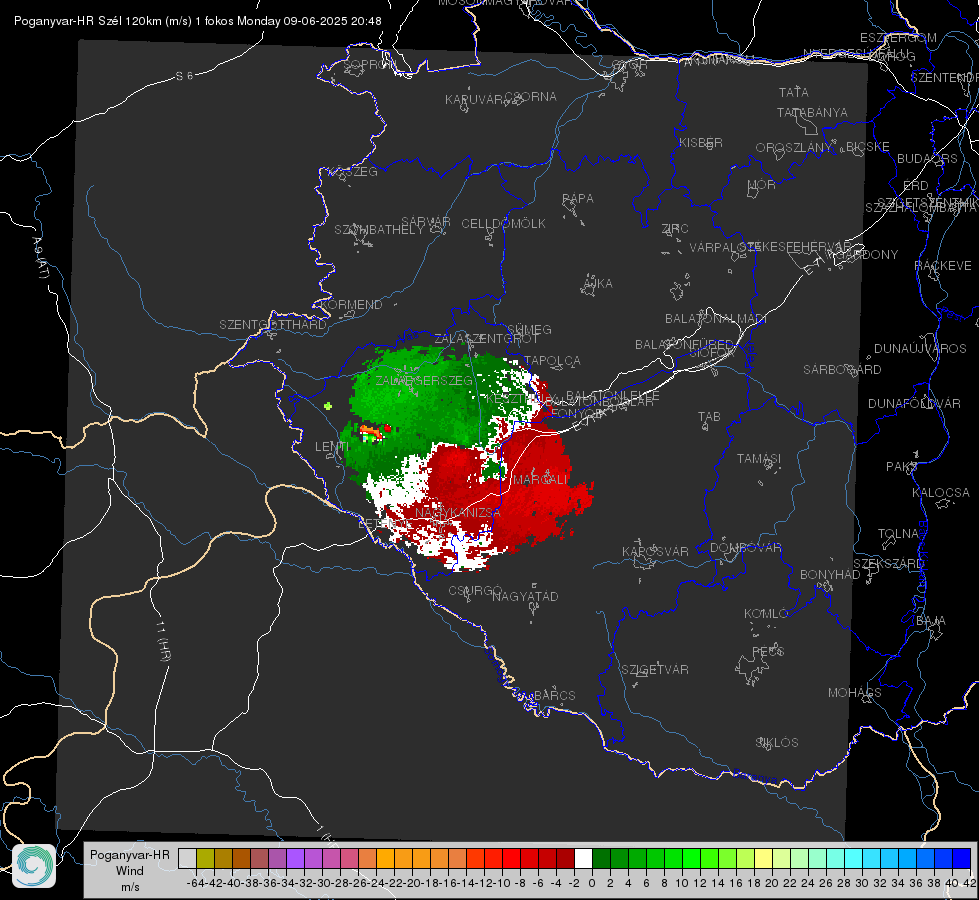
Task: Click the KAPUVÁR city label
Action: [x=475, y=99]
